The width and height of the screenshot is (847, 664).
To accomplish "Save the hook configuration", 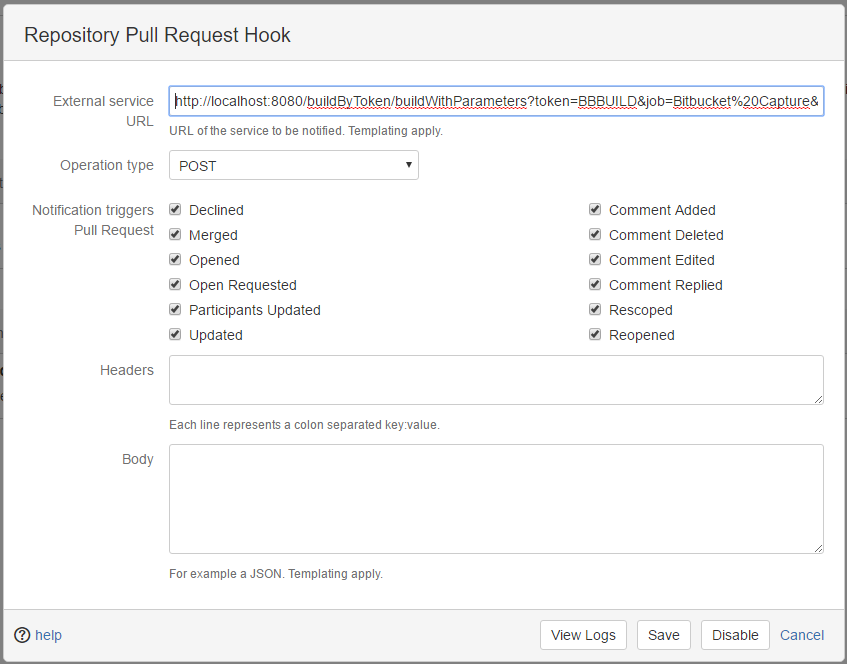I will coord(663,635).
